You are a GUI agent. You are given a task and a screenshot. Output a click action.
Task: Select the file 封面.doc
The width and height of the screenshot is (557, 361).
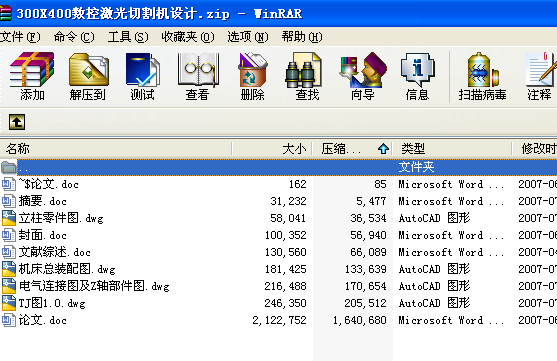point(43,235)
